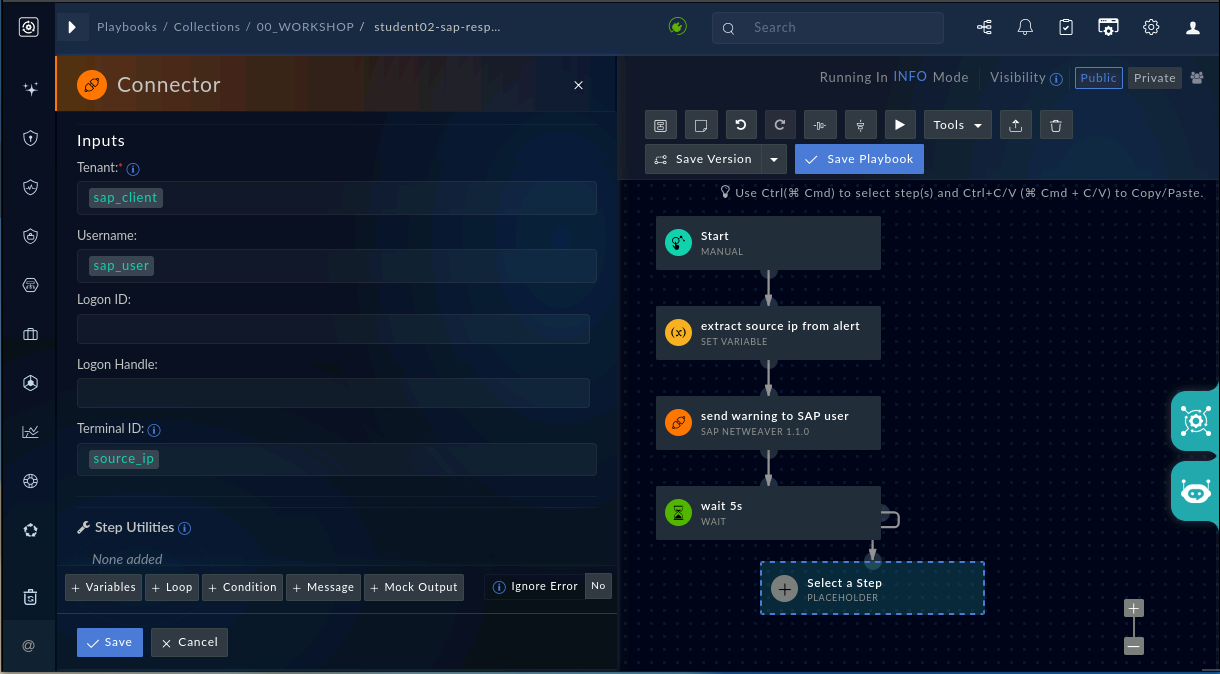Screen dimensions: 1220x674
Task: Expand the navigation with the arrow next to Playbooks
Action: click(72, 27)
